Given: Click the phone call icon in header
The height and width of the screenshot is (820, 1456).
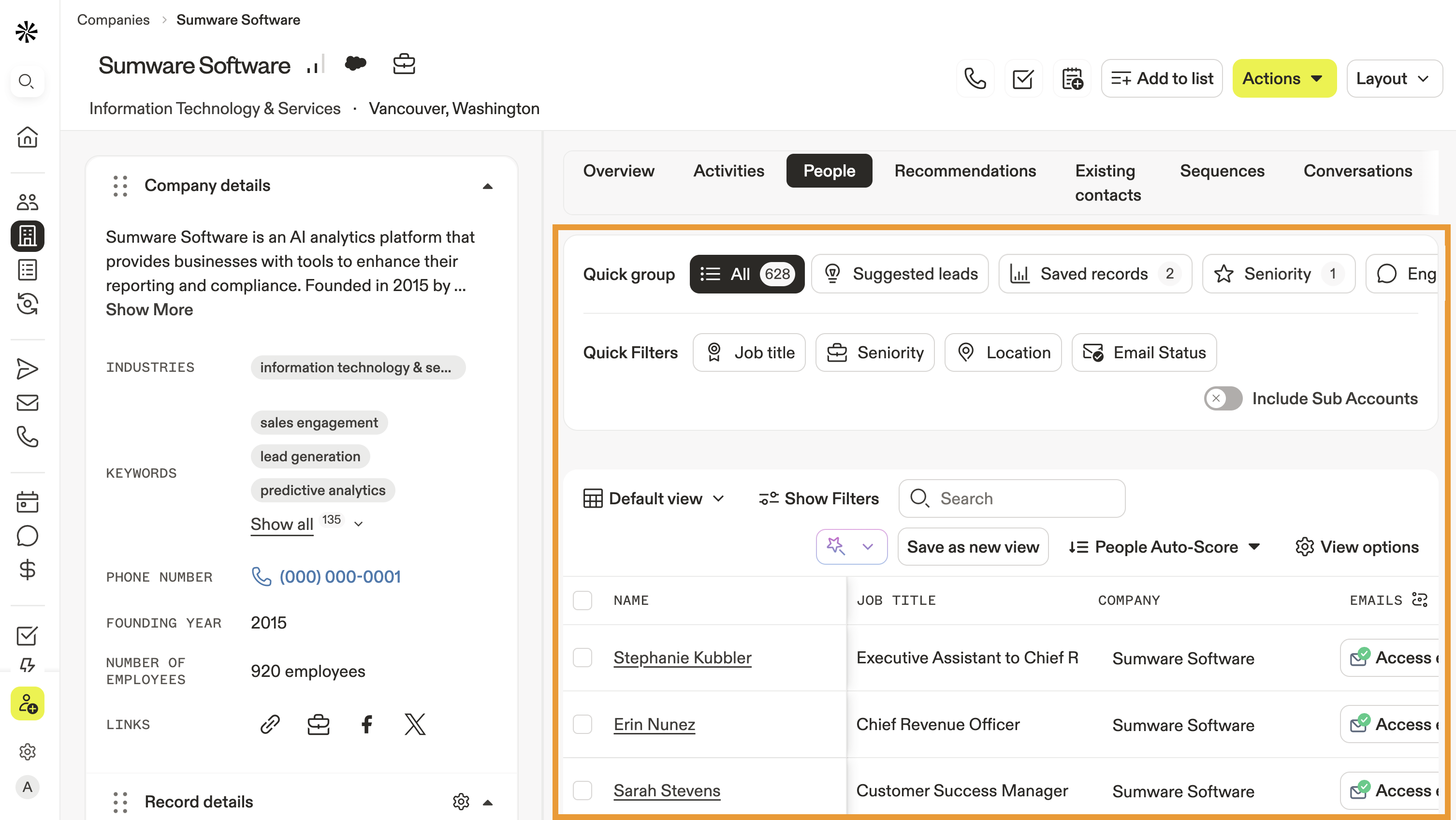Looking at the screenshot, I should tap(975, 79).
